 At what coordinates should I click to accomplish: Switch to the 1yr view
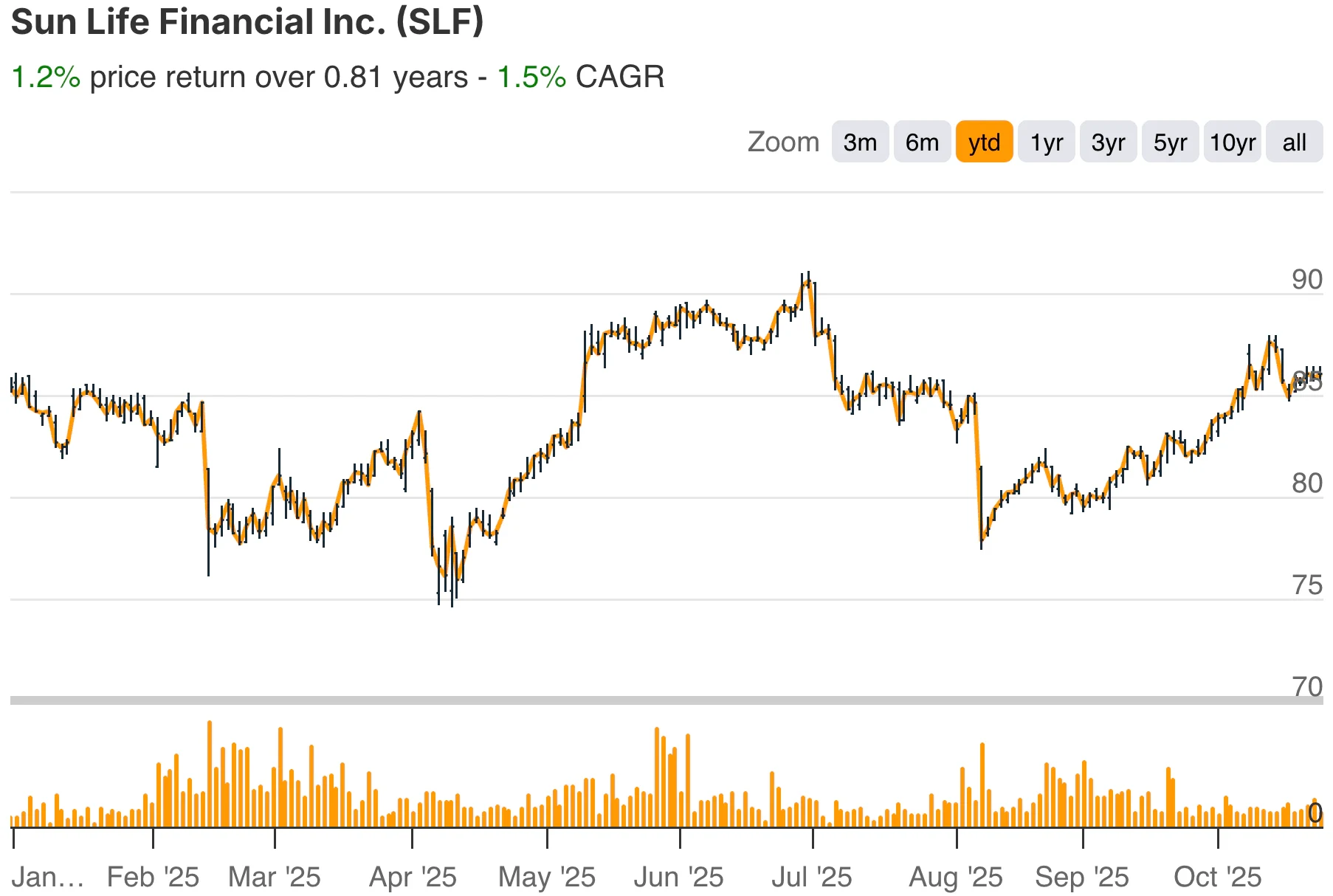pos(1046,142)
